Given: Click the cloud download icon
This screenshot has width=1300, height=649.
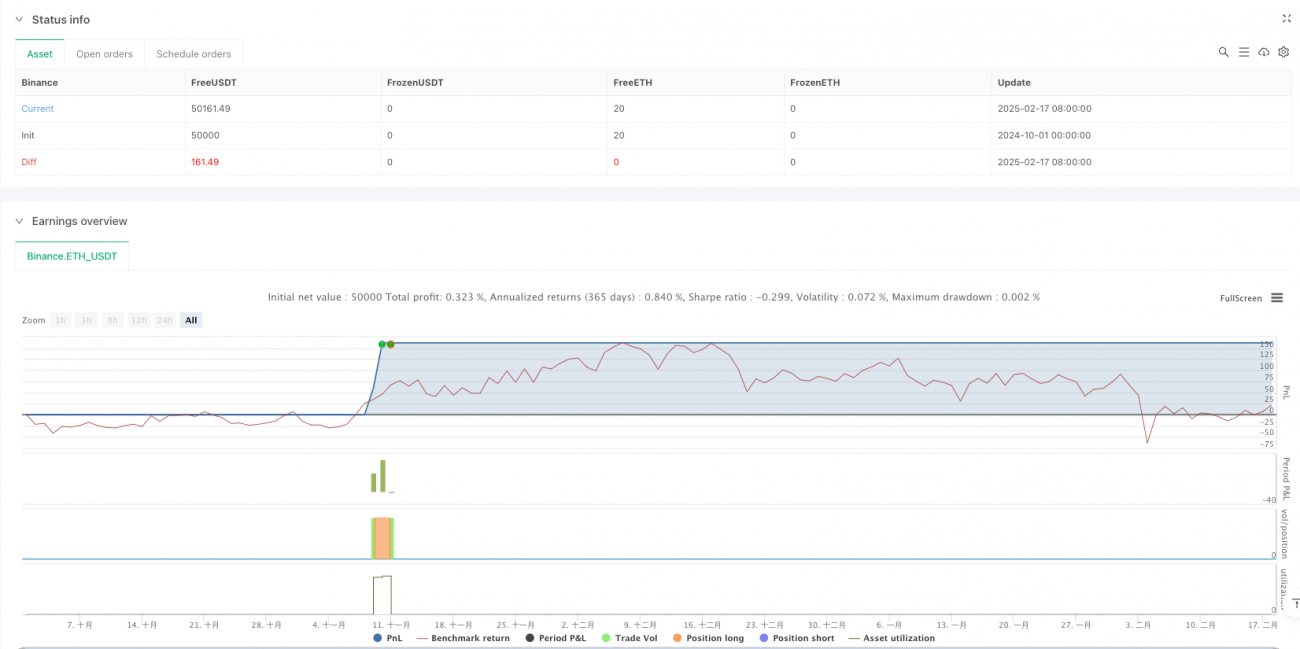Looking at the screenshot, I should 1264,52.
